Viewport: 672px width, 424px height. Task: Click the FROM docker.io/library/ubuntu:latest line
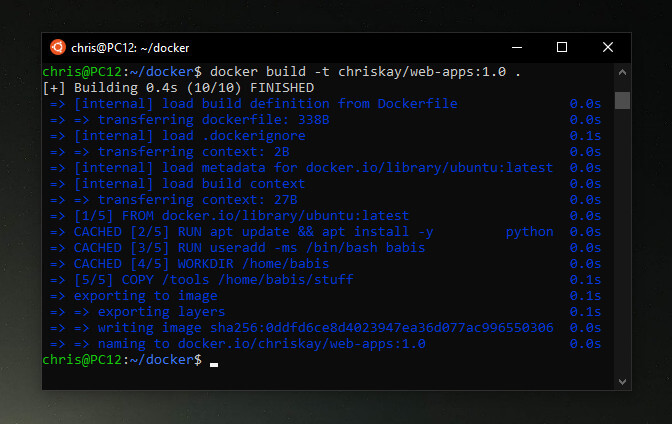325,216
